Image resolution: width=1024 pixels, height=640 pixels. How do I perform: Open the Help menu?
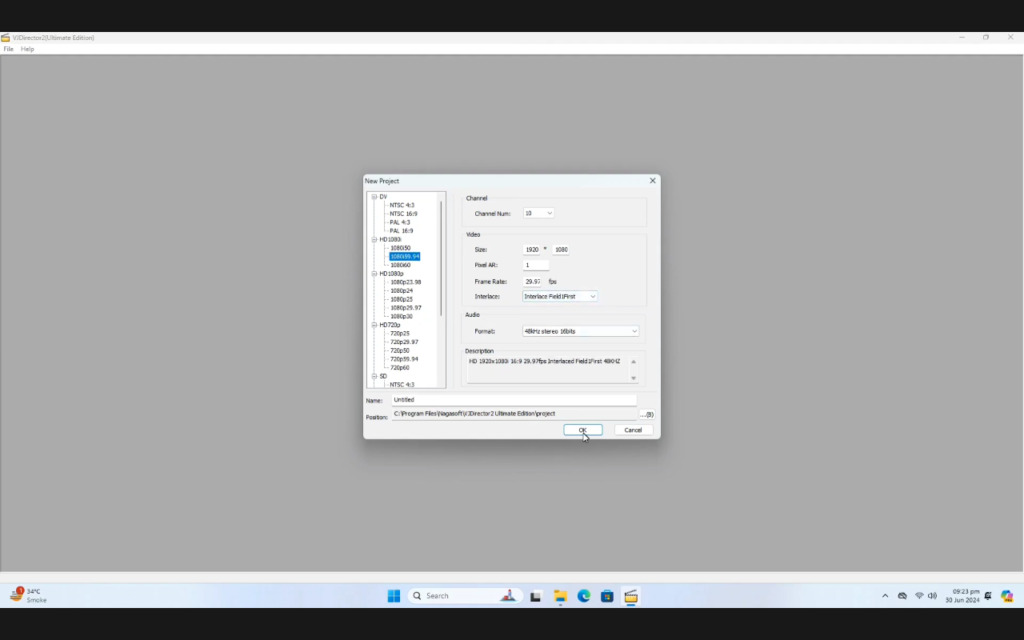pyautogui.click(x=27, y=49)
